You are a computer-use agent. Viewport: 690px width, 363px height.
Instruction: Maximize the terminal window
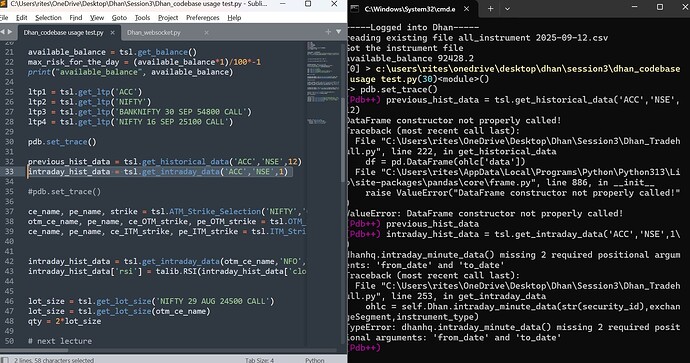(660, 7)
